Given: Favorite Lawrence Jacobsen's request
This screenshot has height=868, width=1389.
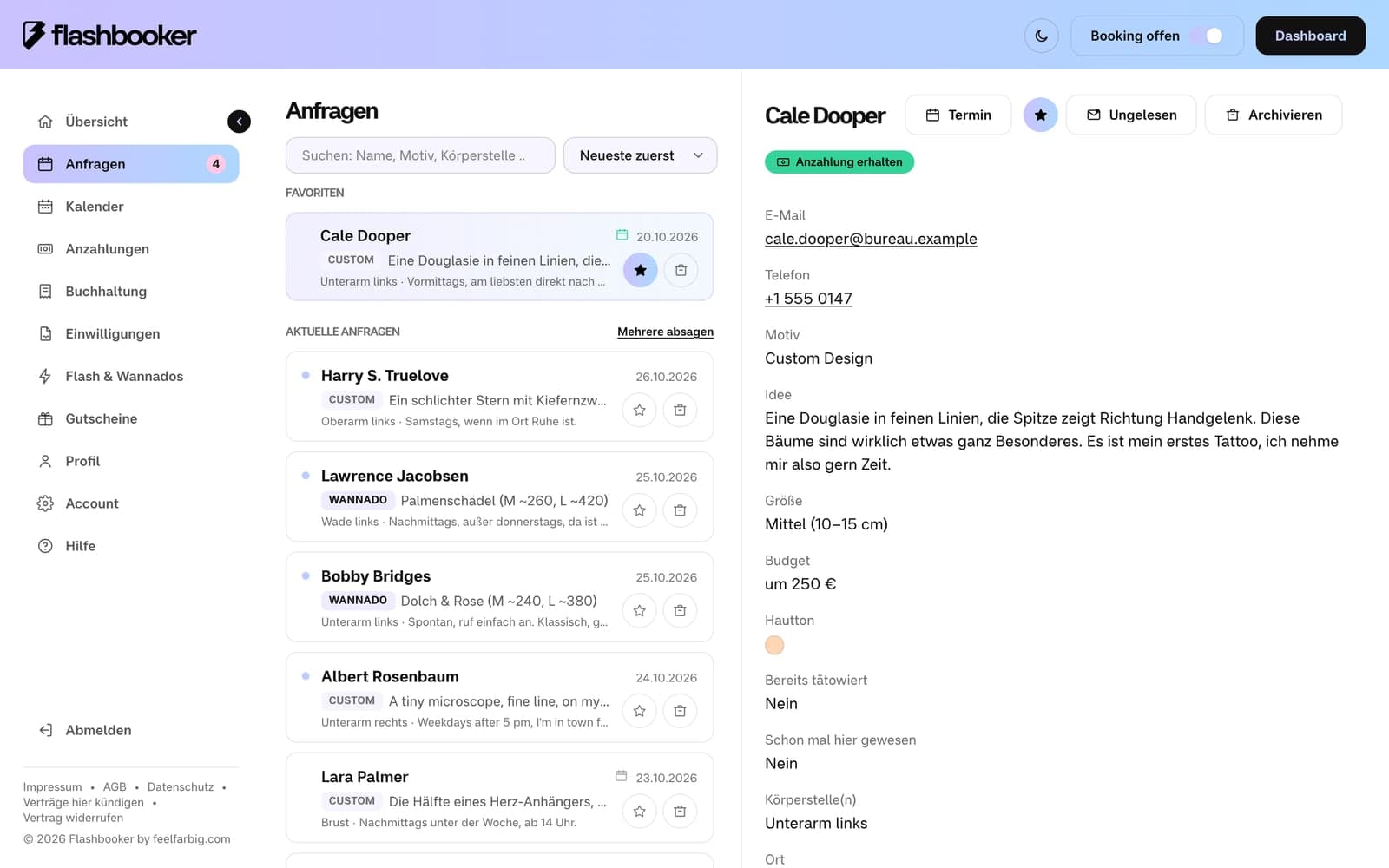Looking at the screenshot, I should pos(639,510).
